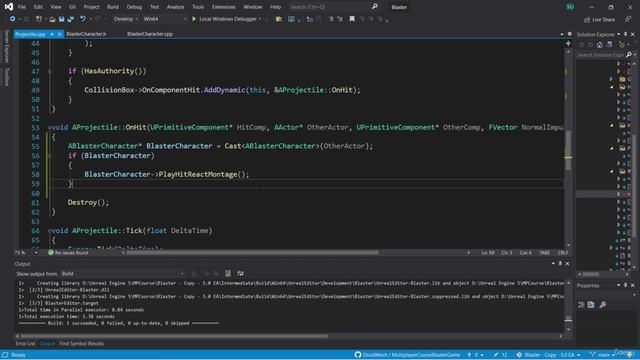This screenshot has height=360, width=640.
Task: Open the main branch dropdown in status bar
Action: [603, 355]
